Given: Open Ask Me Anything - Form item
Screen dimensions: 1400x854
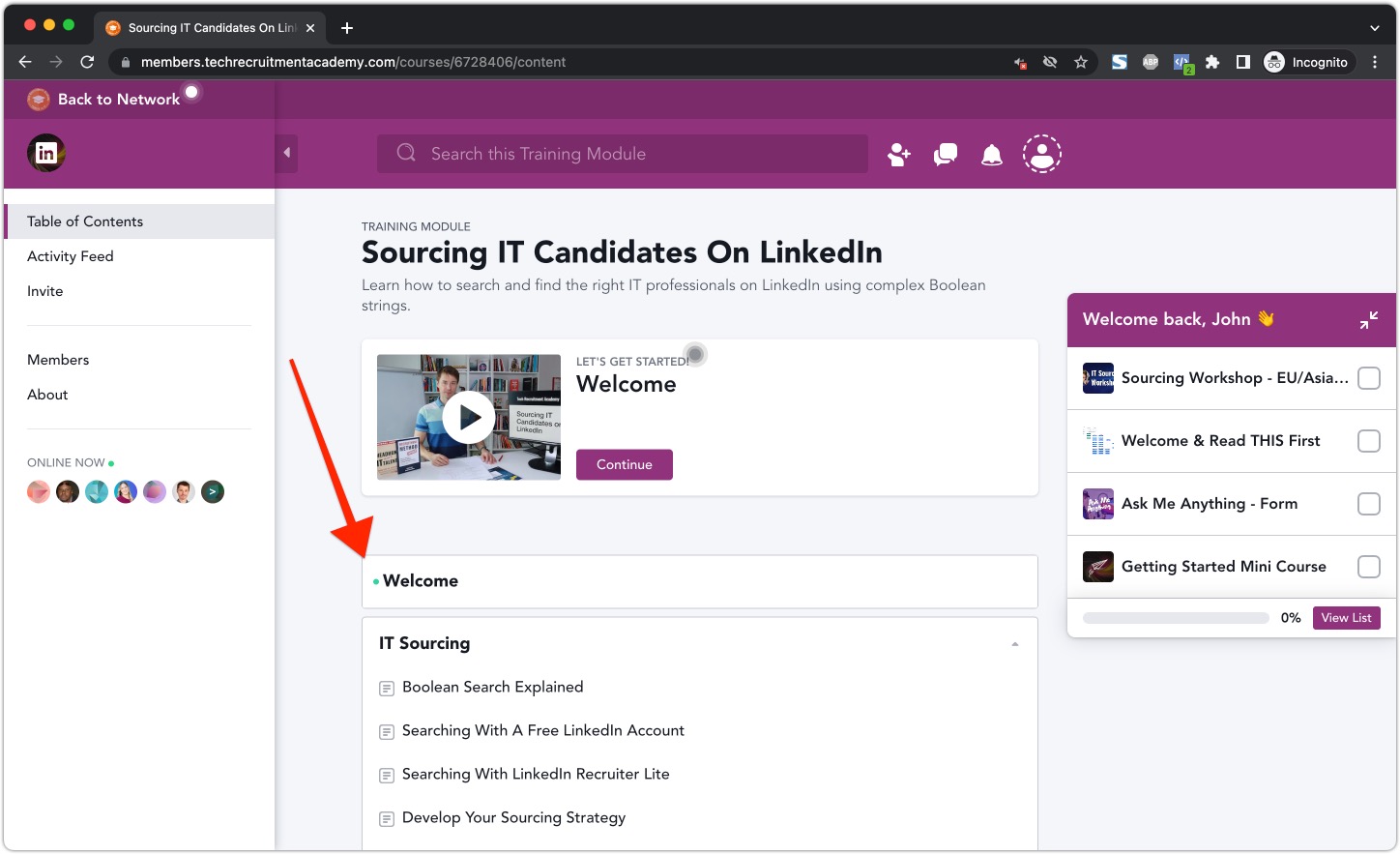Looking at the screenshot, I should point(1210,504).
